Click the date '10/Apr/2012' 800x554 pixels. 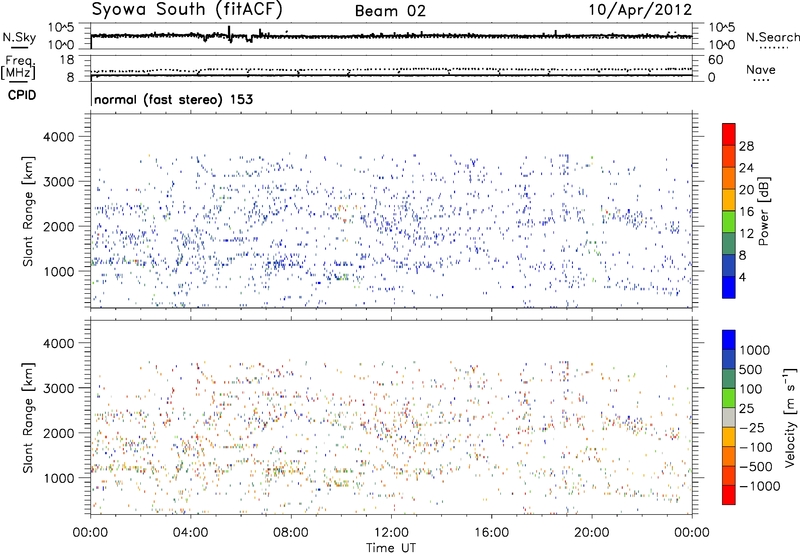(640, 10)
